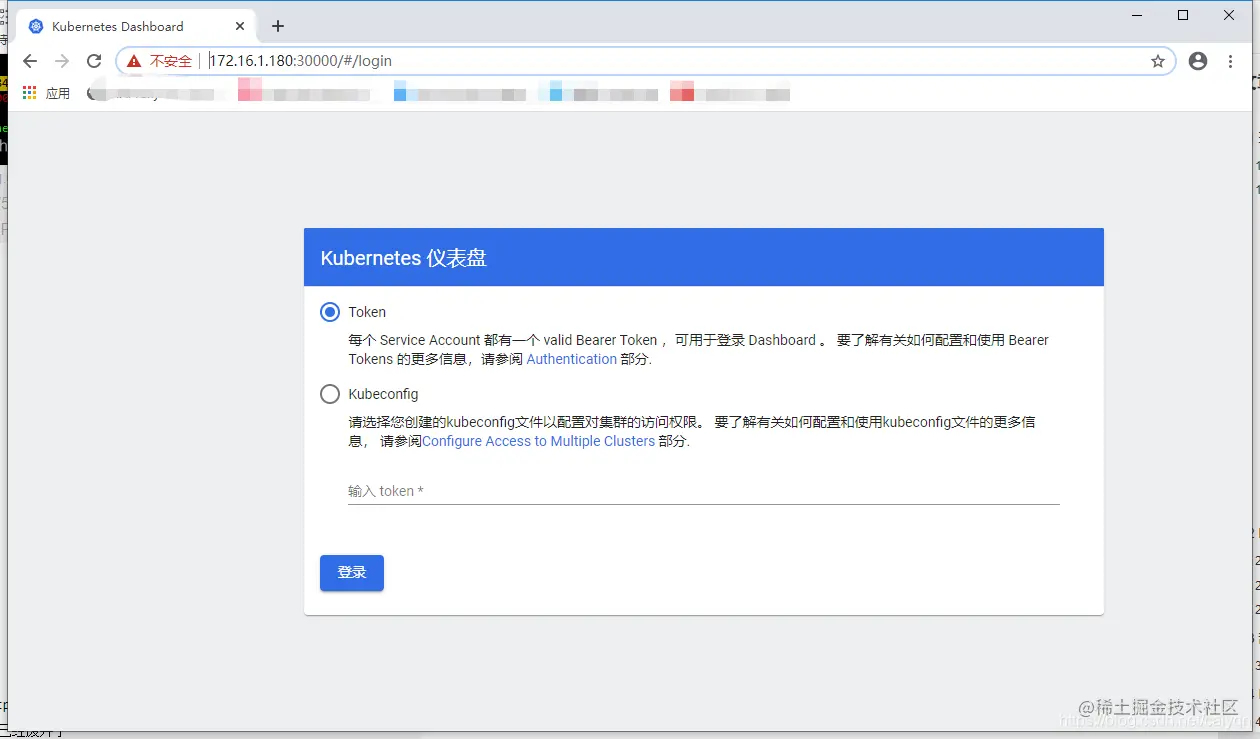Switch to the Kubernetes Dashboard browser tab
This screenshot has width=1260, height=739.
click(x=130, y=25)
